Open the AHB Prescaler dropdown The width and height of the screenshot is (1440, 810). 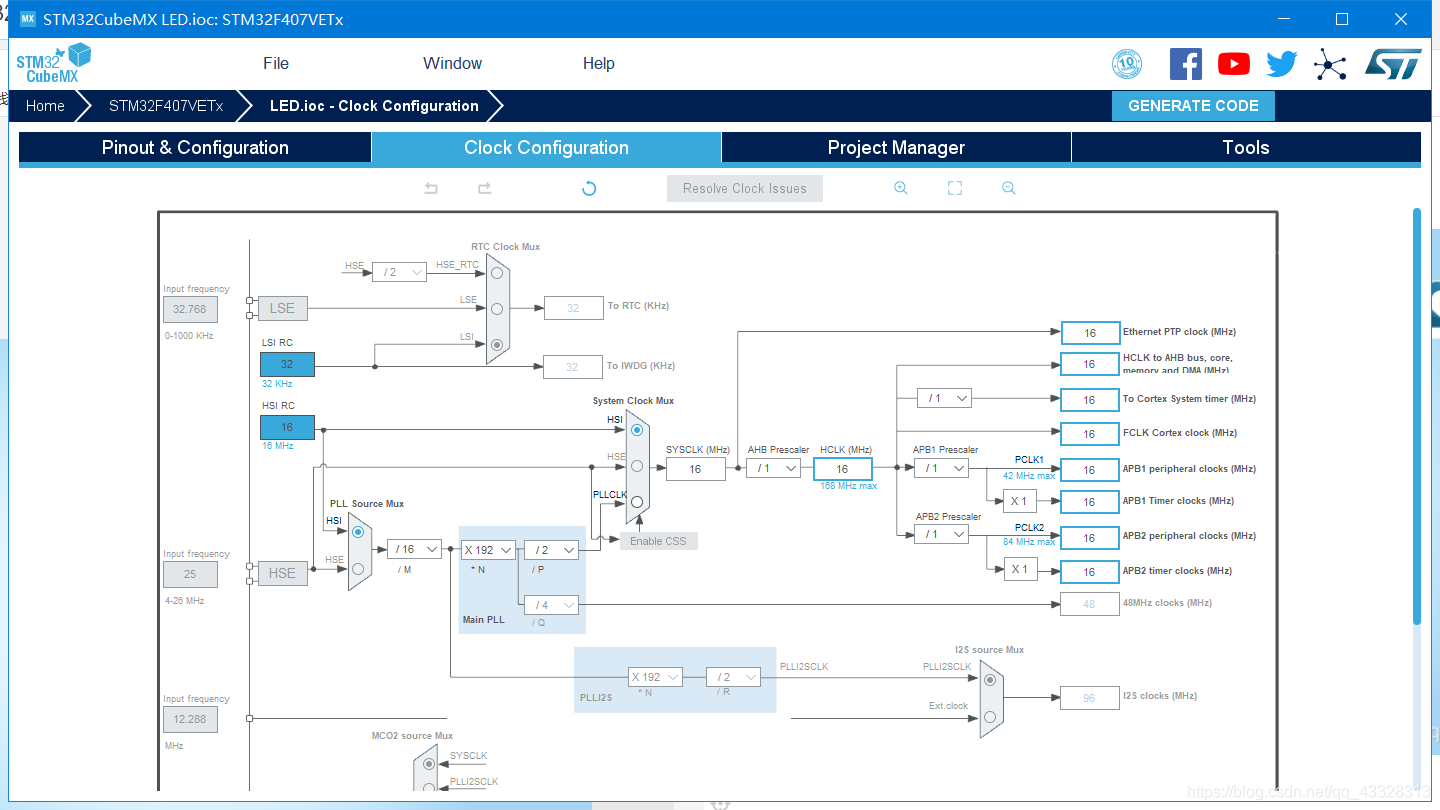tap(773, 468)
